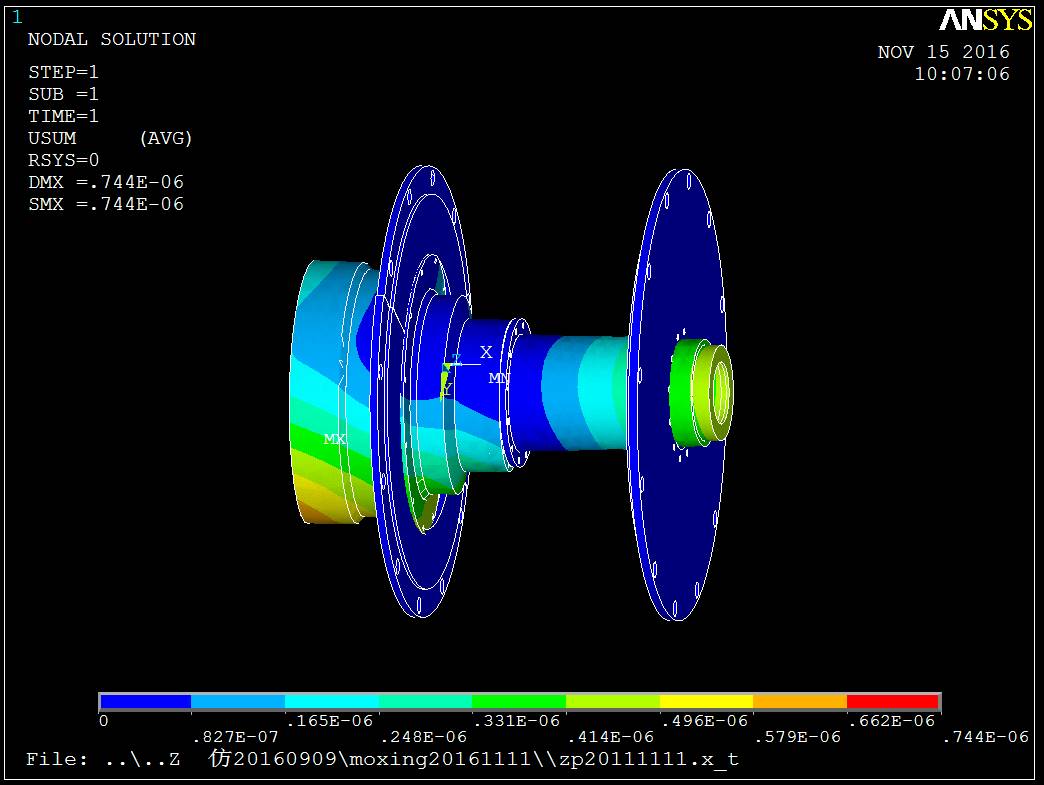Screen dimensions: 1044x785
Task: Click the MX maximum displacement marker
Action: coord(334,439)
